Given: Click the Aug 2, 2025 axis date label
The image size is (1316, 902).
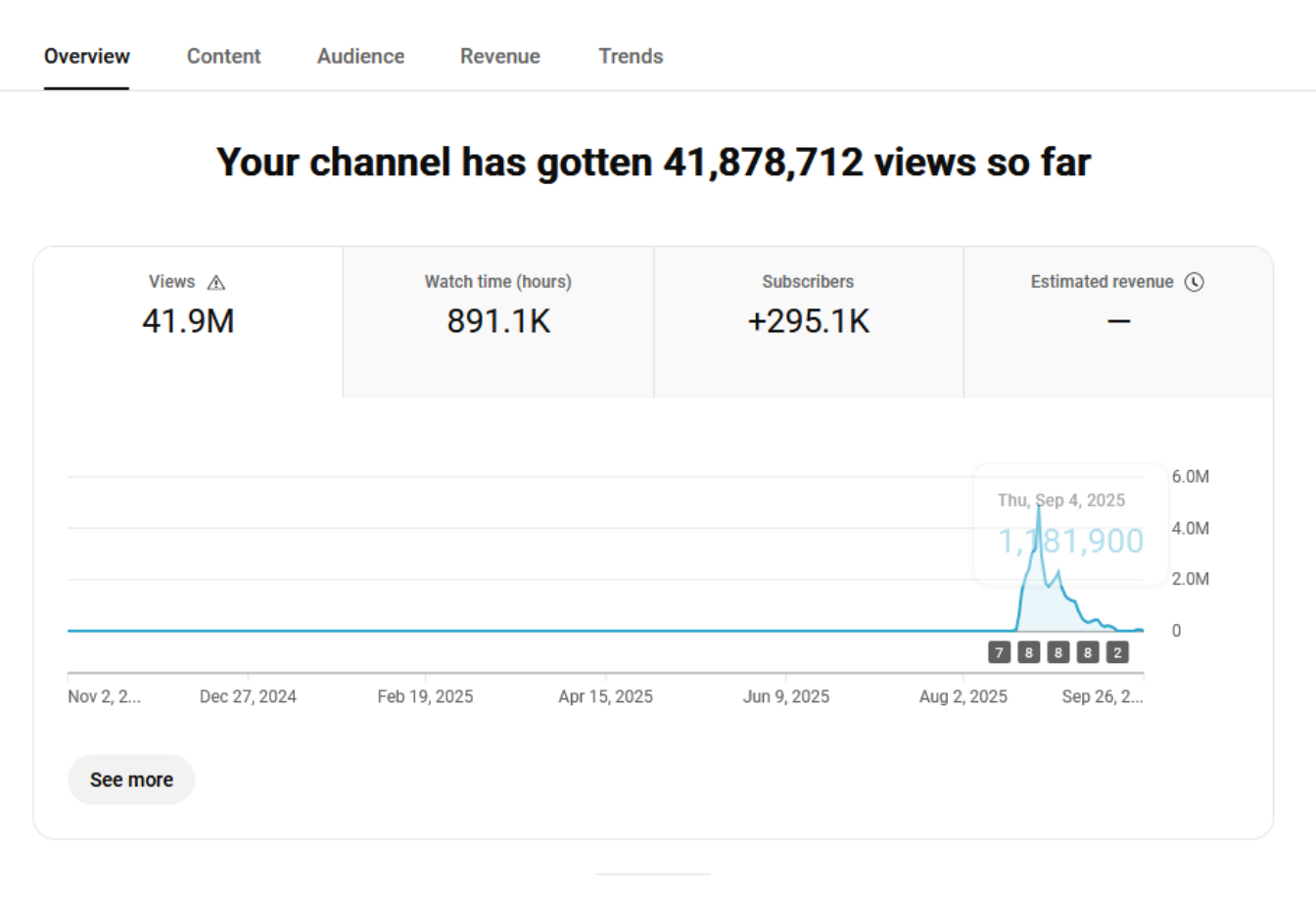Looking at the screenshot, I should (x=963, y=696).
